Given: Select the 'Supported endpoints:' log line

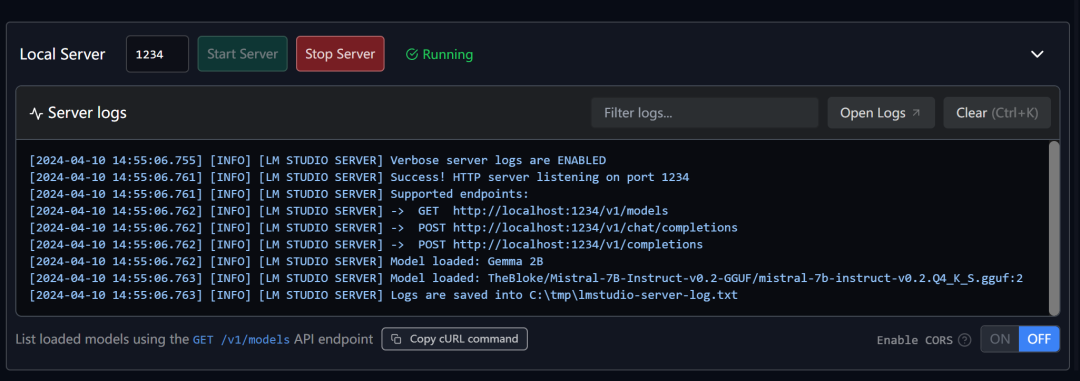Looking at the screenshot, I should click(279, 194).
